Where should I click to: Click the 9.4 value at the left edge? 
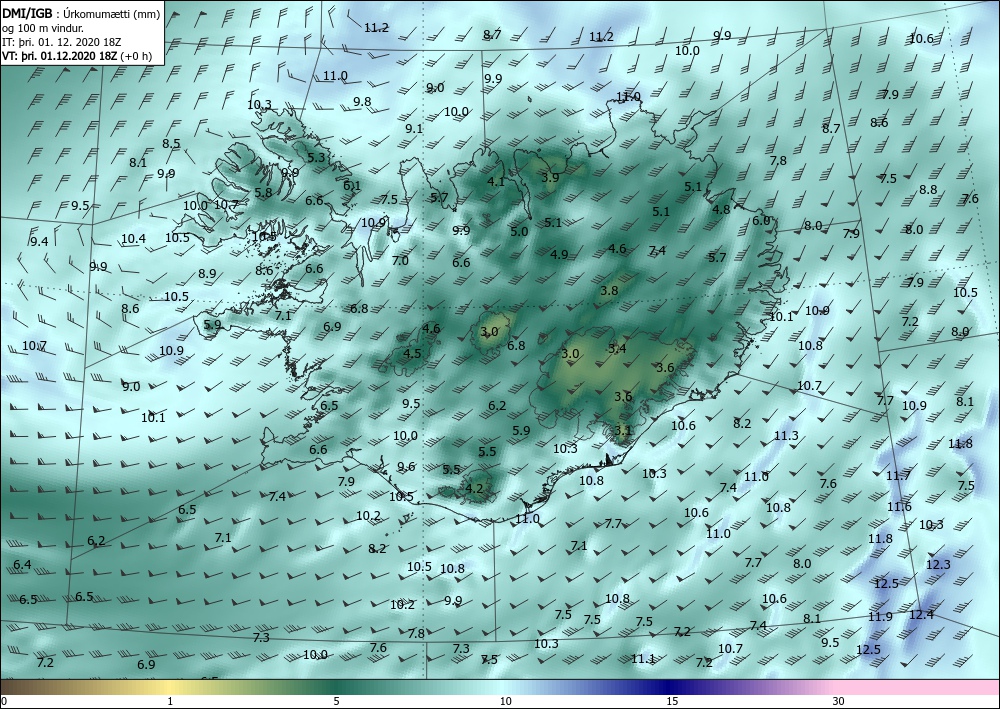[x=39, y=242]
